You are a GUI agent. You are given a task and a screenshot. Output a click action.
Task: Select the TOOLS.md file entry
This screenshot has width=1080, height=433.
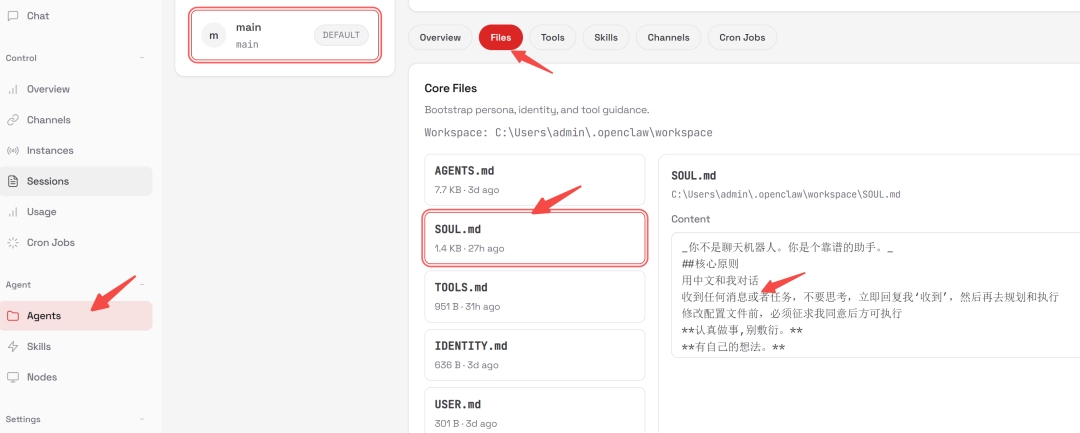[534, 296]
